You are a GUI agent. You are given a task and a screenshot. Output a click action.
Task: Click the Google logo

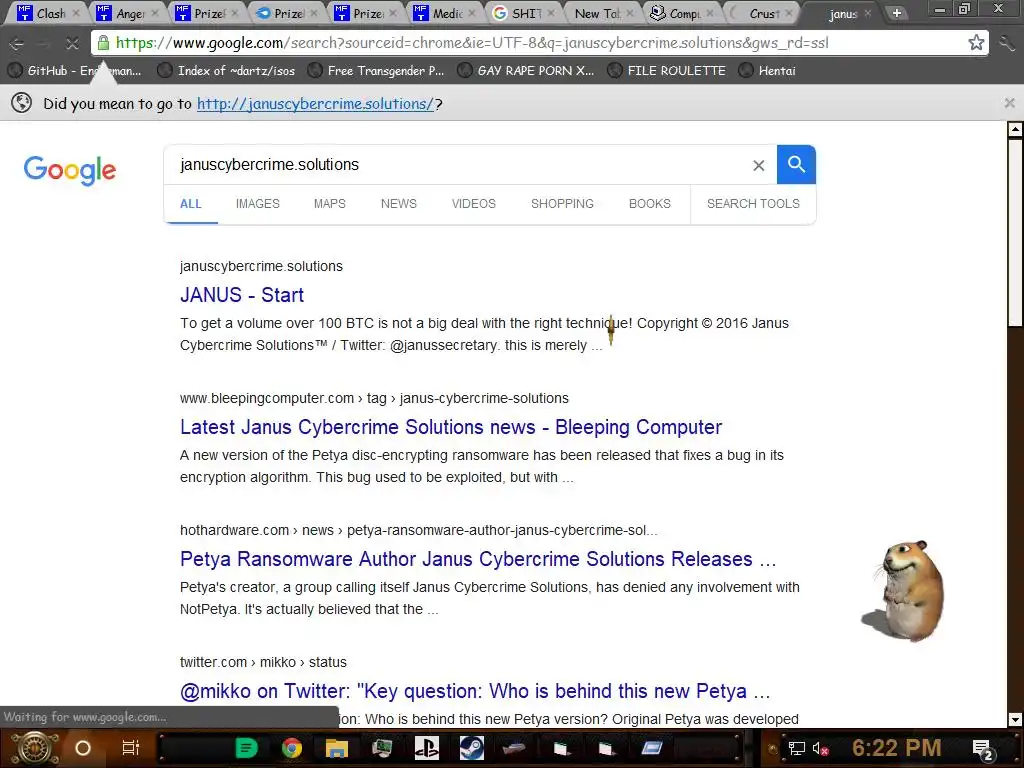[70, 170]
